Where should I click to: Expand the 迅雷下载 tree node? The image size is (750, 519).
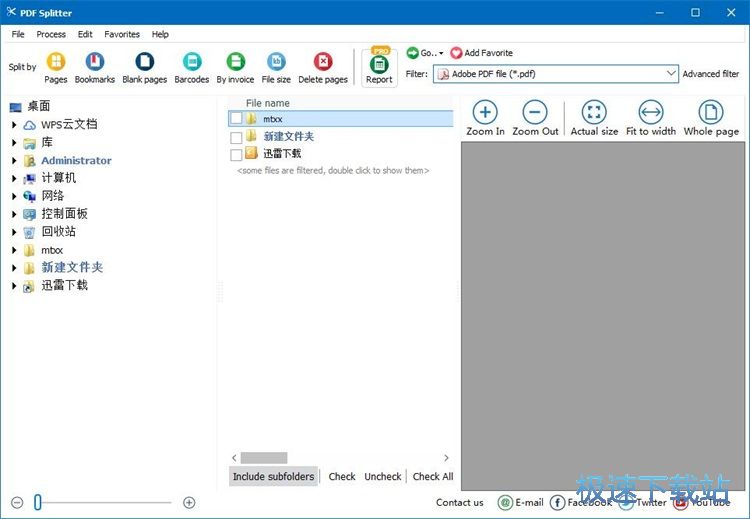pyautogui.click(x=14, y=286)
